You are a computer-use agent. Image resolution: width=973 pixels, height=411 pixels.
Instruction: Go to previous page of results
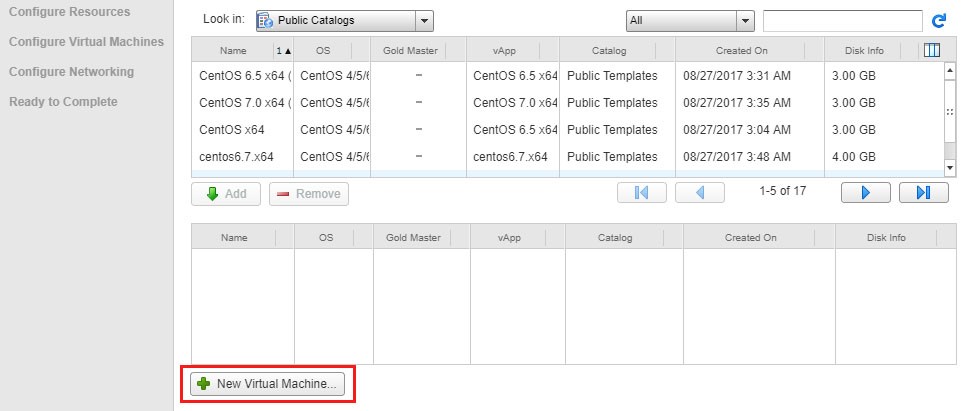[x=700, y=193]
